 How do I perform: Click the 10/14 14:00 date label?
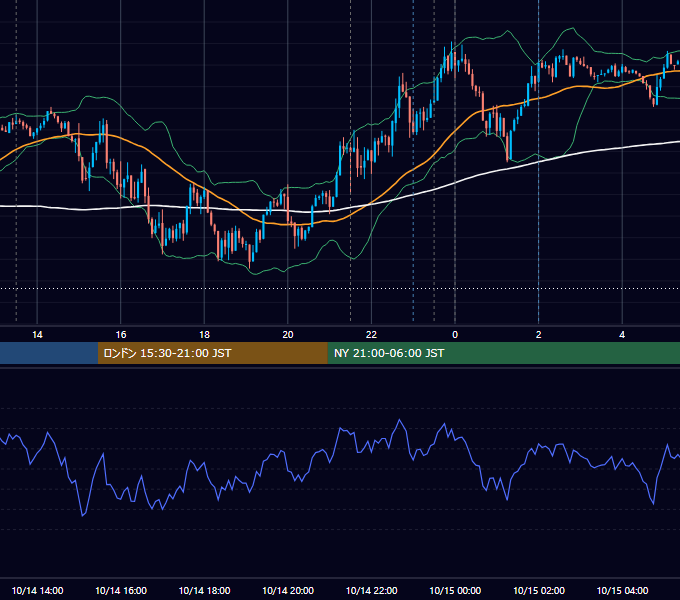37,591
